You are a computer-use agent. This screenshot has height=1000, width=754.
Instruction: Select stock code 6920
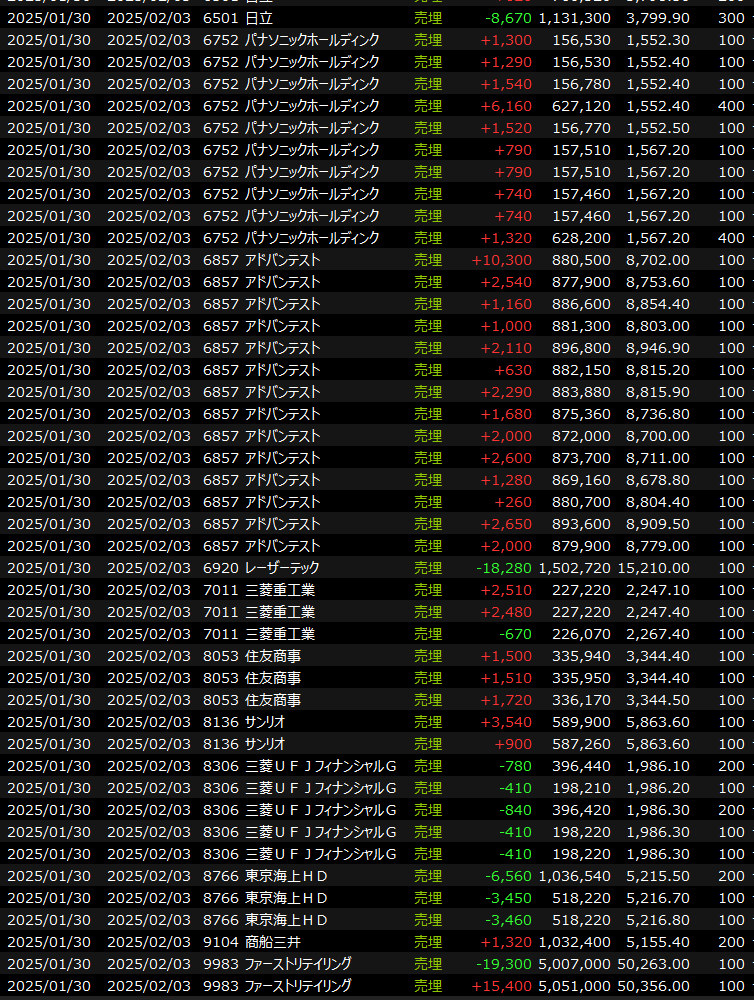(x=220, y=568)
